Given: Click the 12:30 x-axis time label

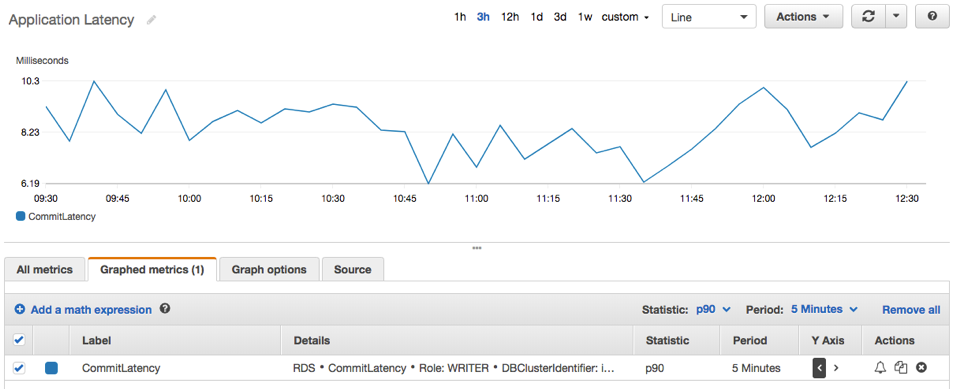Looking at the screenshot, I should click(x=906, y=198).
